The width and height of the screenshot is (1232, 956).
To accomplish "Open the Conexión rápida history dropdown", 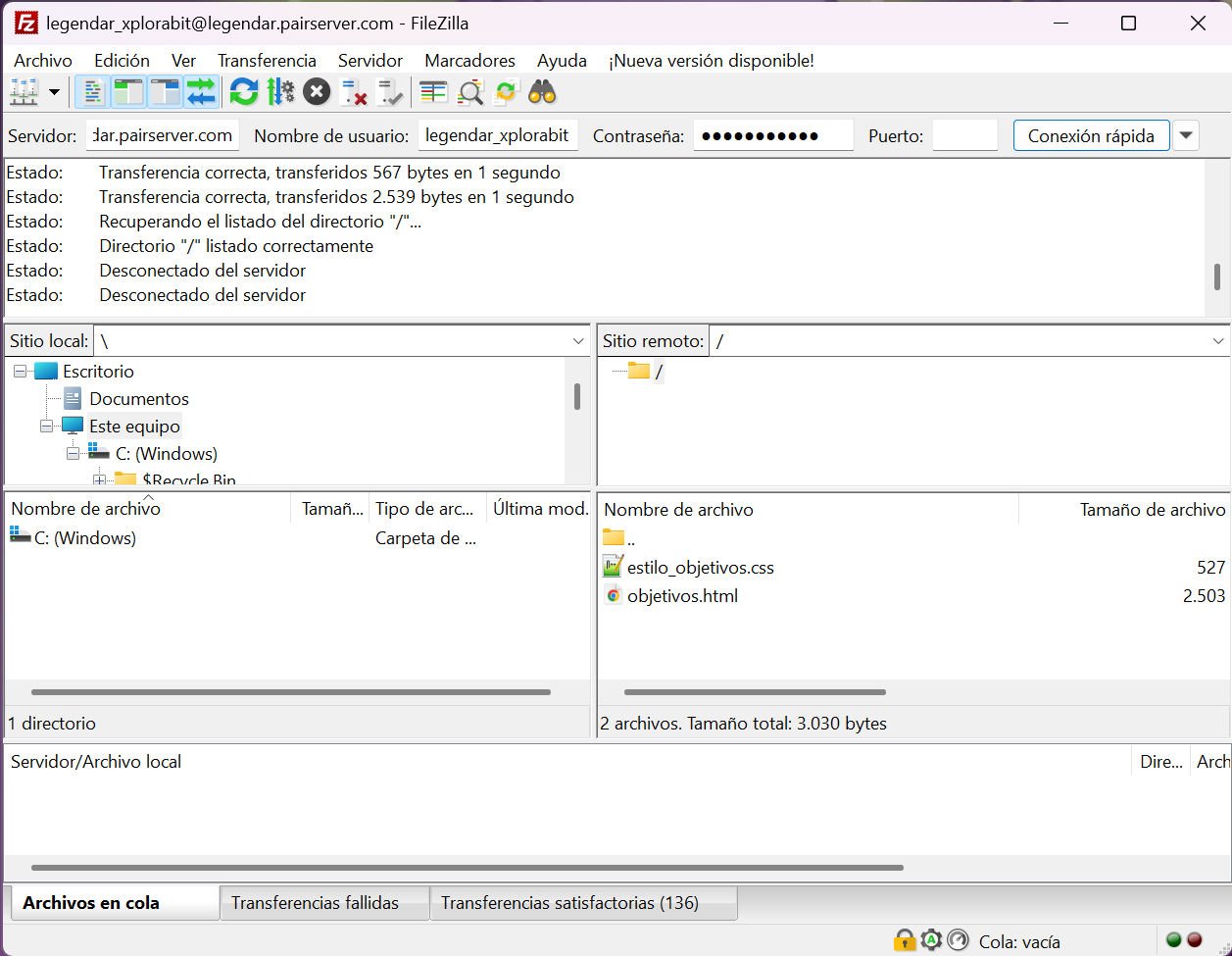I will 1186,135.
